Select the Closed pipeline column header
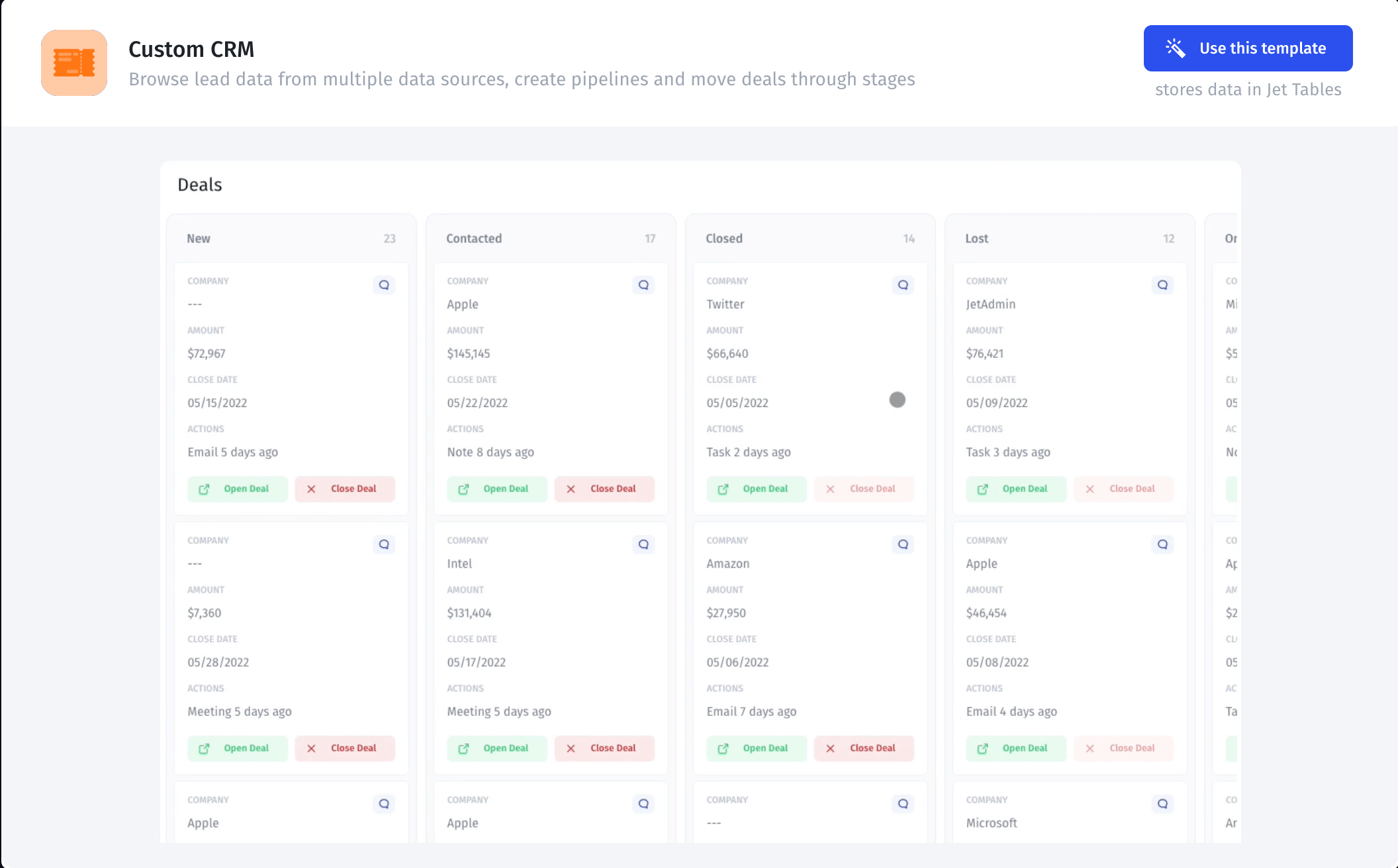The height and width of the screenshot is (868, 1398). coord(723,238)
